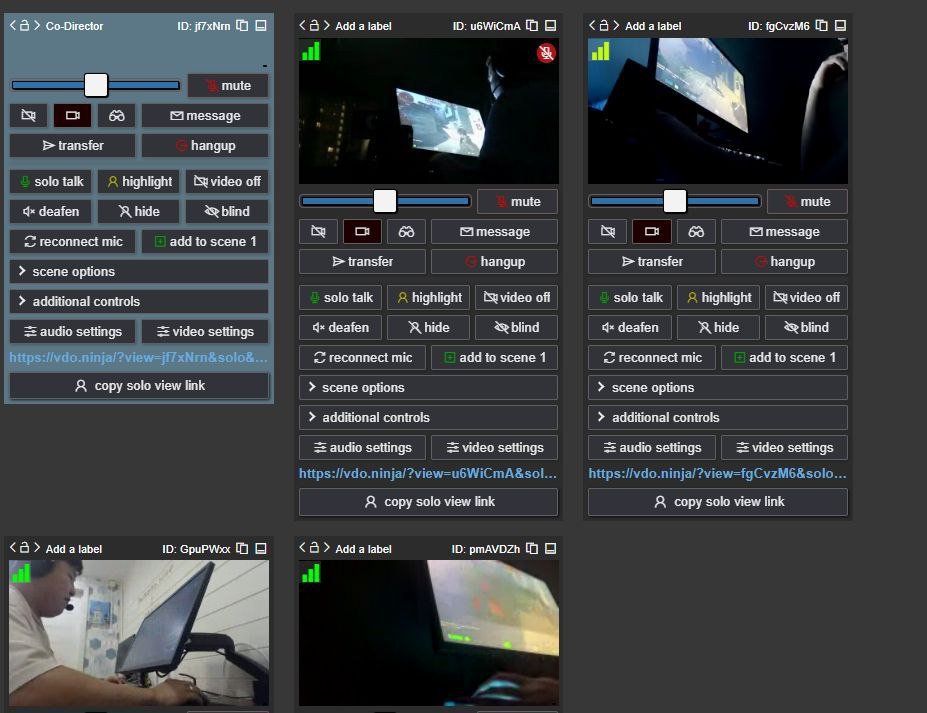Copy the fgCvzM6 stream ID icon
927x713 pixels.
[x=821, y=25]
